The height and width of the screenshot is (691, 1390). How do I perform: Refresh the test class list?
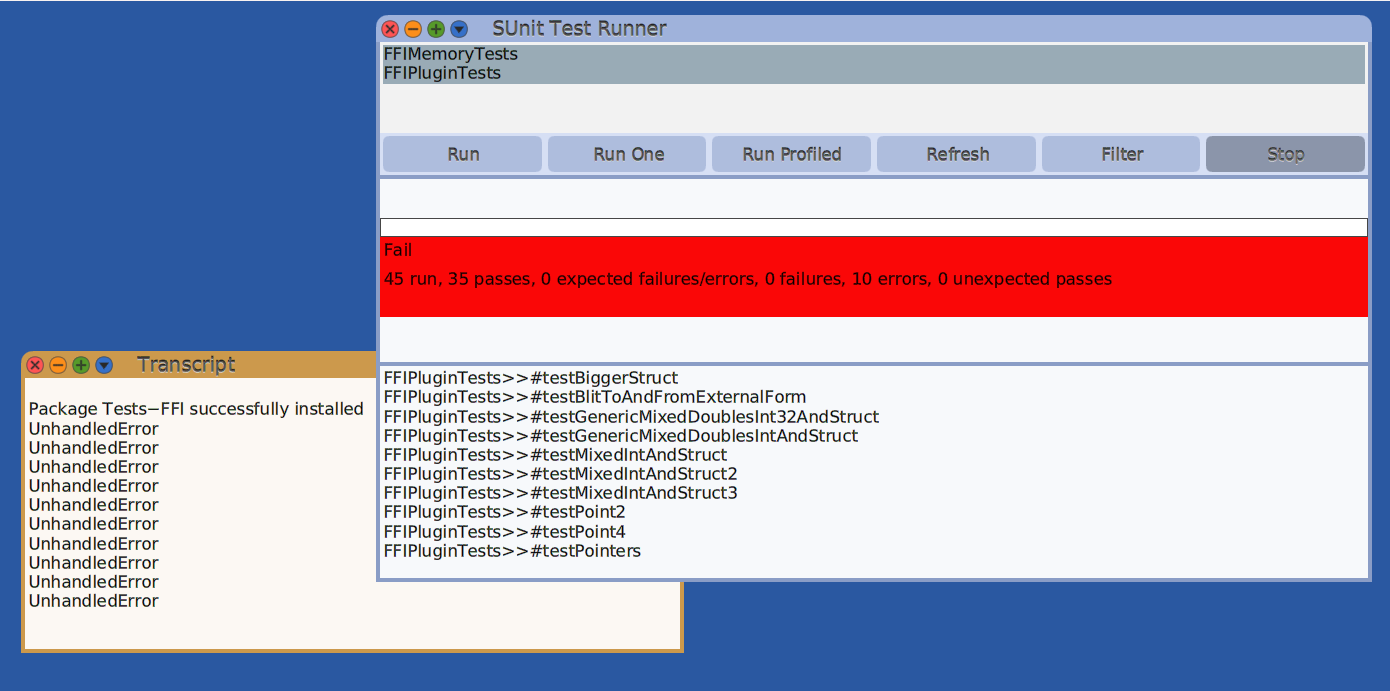(957, 154)
